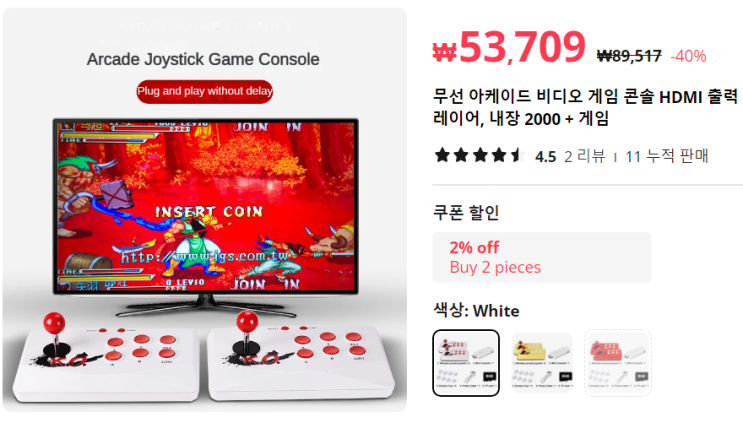743x423 pixels.
Task: Click the left white joystick controller
Action: click(107, 358)
